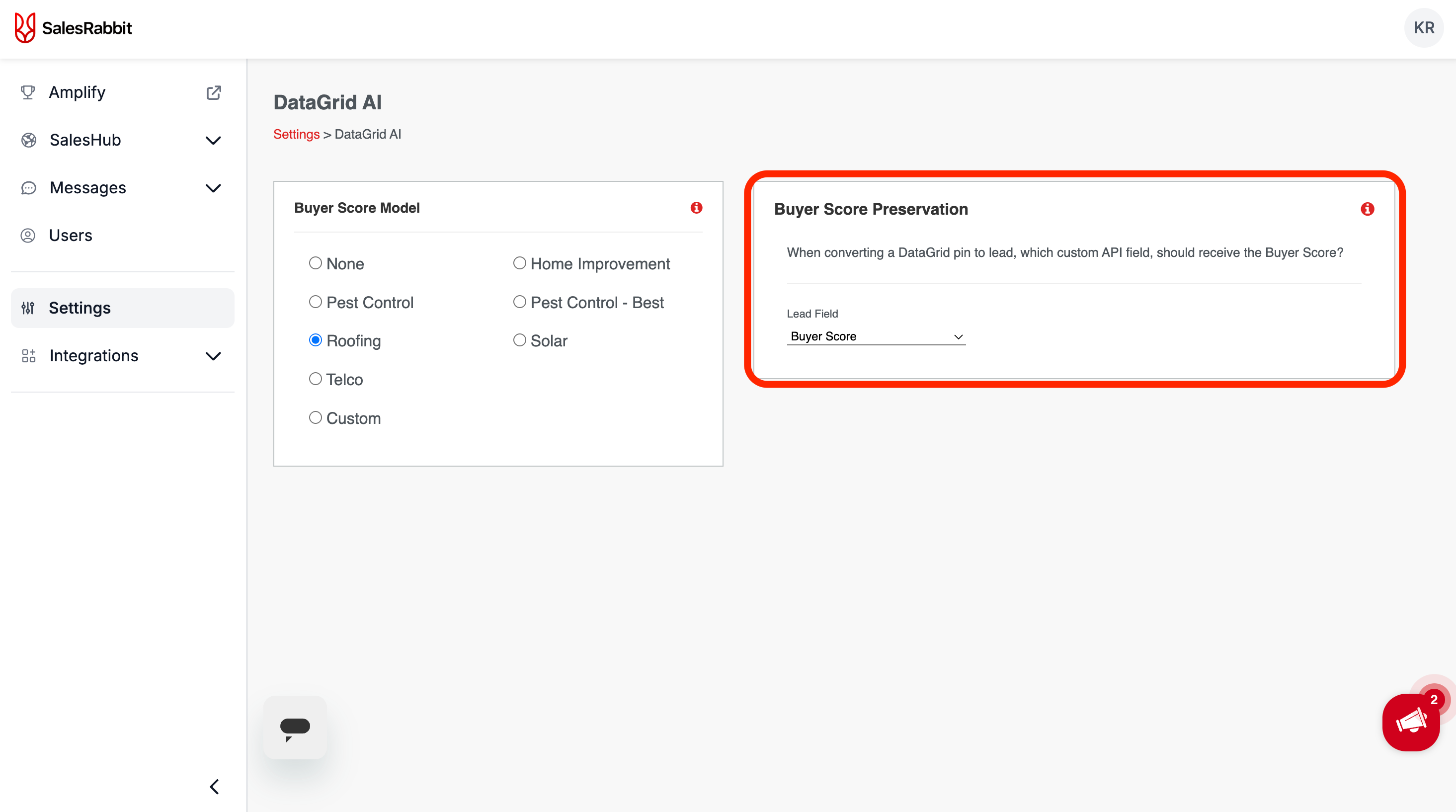Click the Buyer Score Model info icon
The height and width of the screenshot is (812, 1456).
[696, 208]
